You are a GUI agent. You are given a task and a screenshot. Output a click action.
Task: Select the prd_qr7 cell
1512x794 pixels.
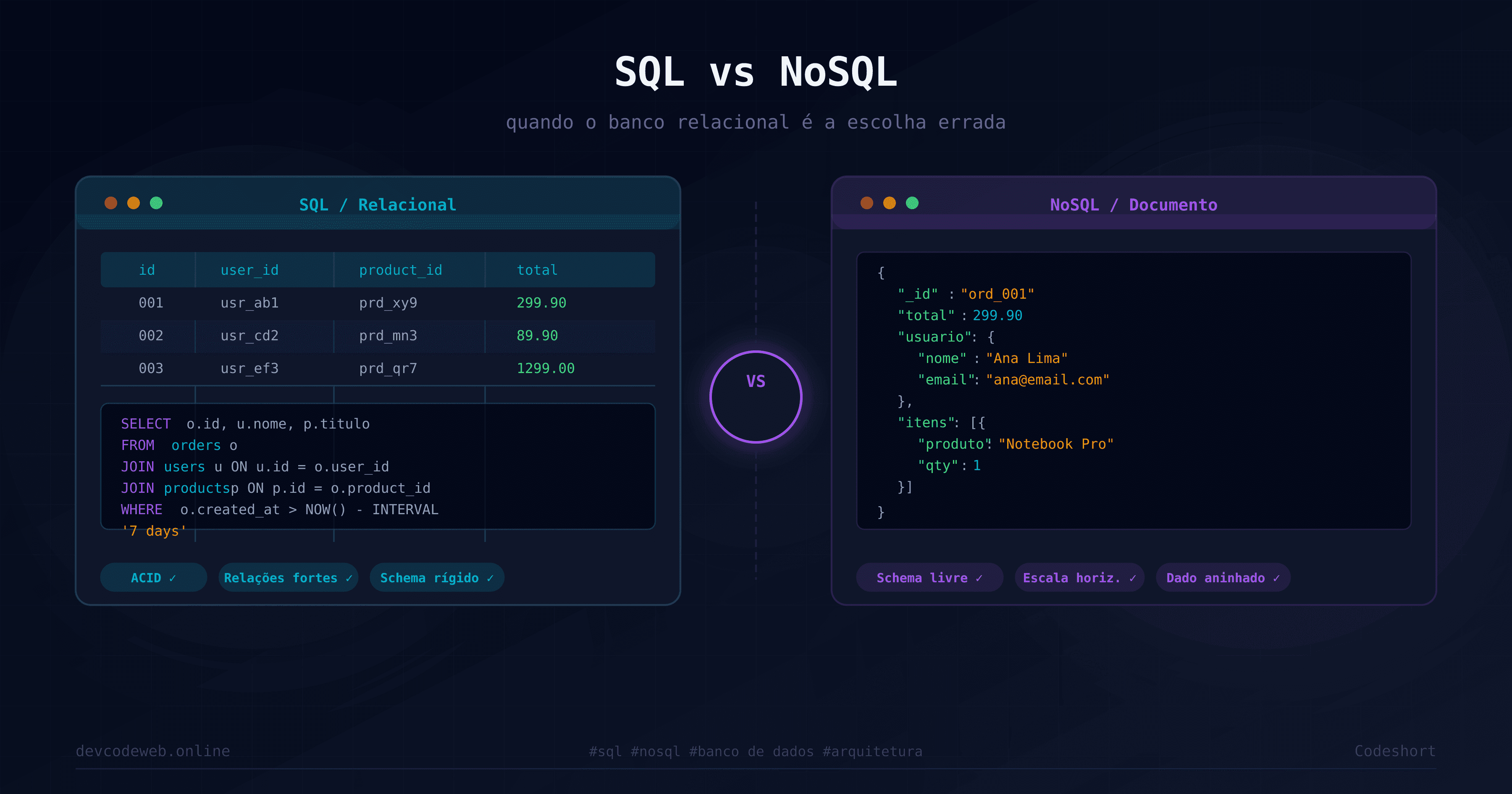pyautogui.click(x=388, y=369)
